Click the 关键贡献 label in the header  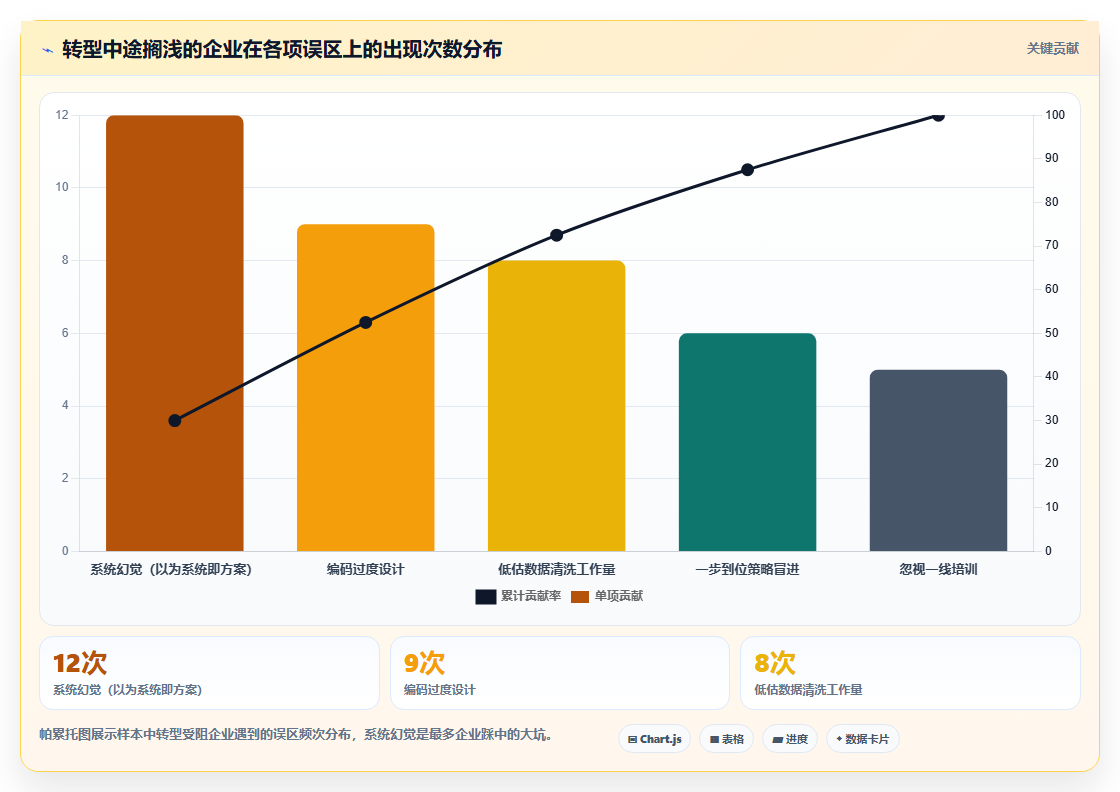click(1053, 49)
